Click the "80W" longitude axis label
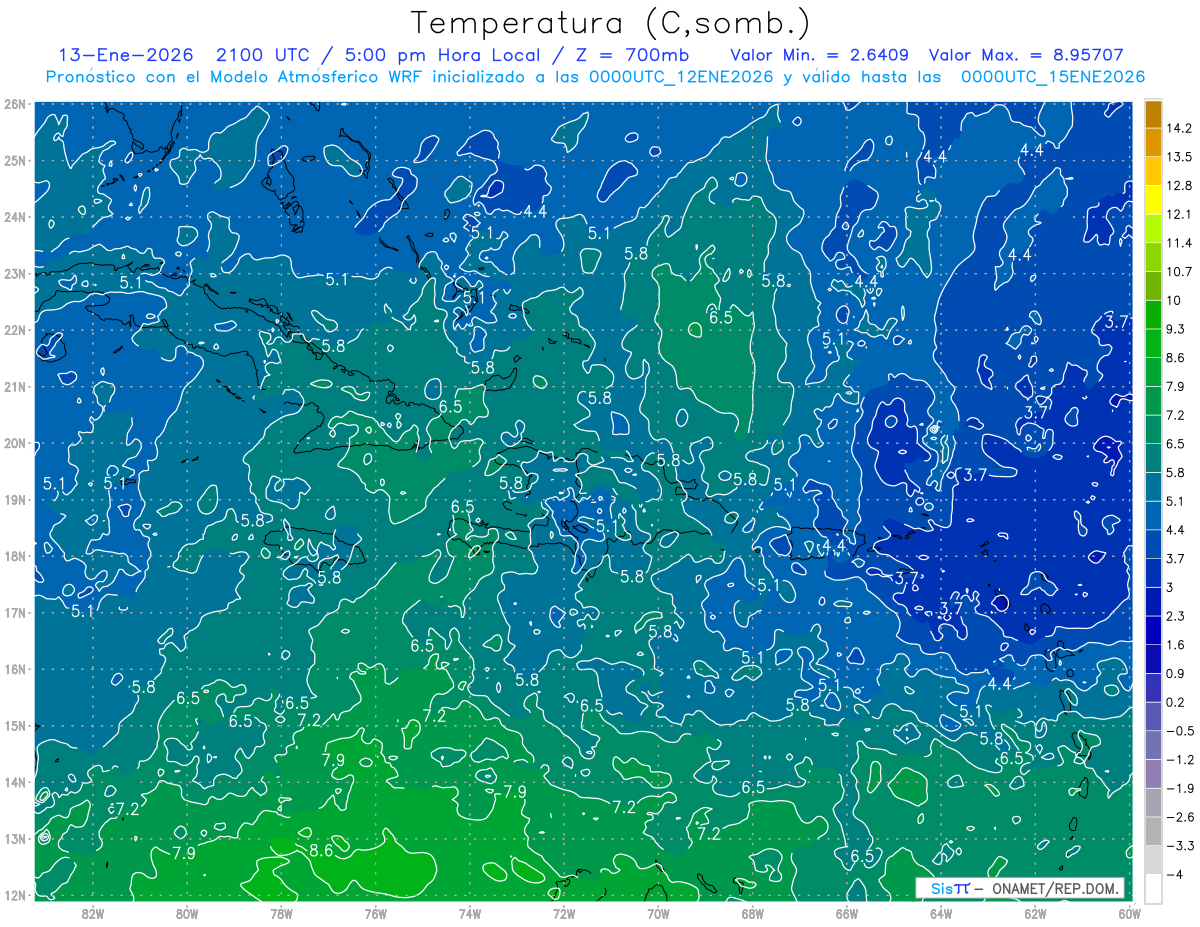Image resolution: width=1200 pixels, height=927 pixels. click(187, 913)
